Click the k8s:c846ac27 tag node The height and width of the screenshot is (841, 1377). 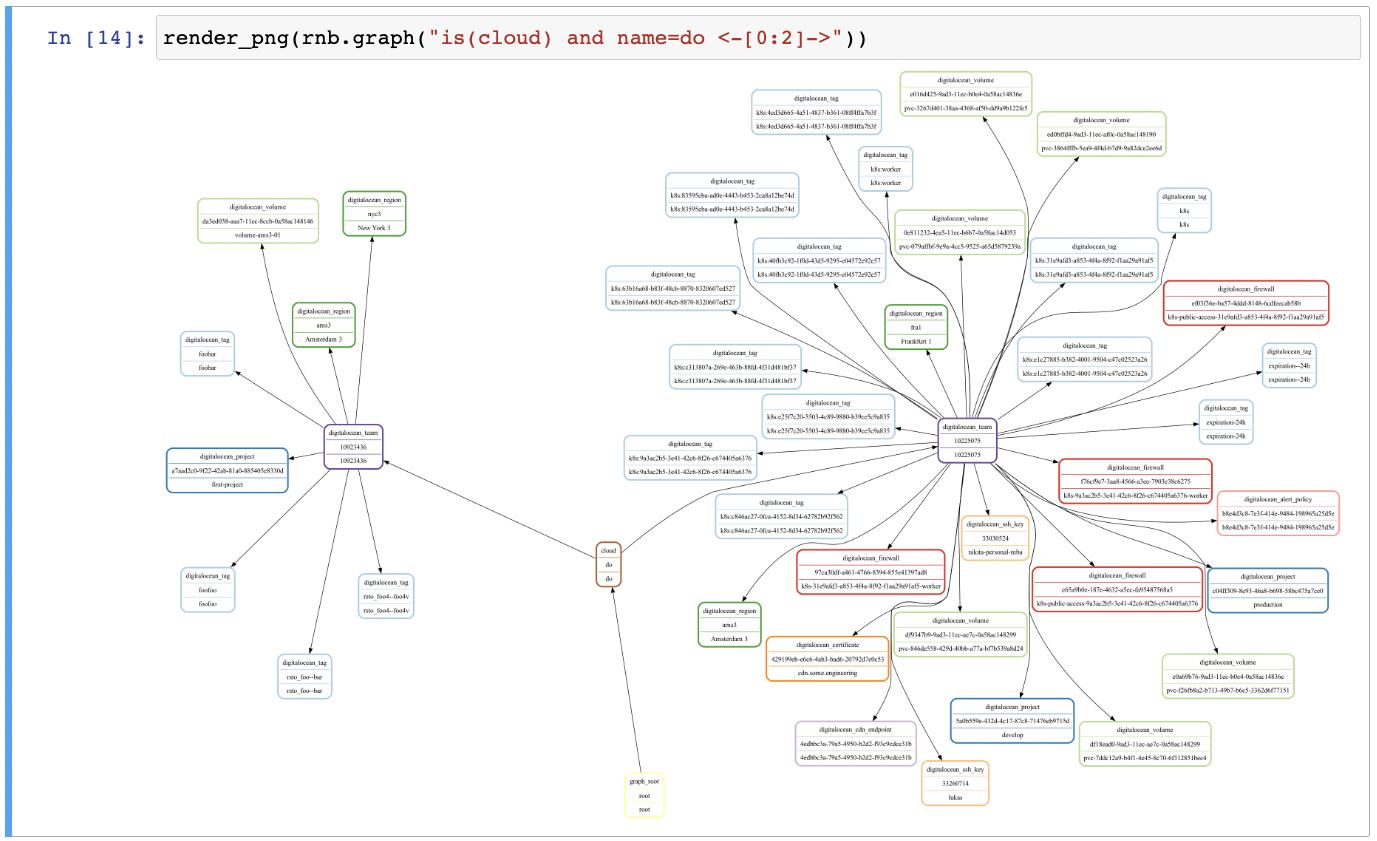pos(781,516)
